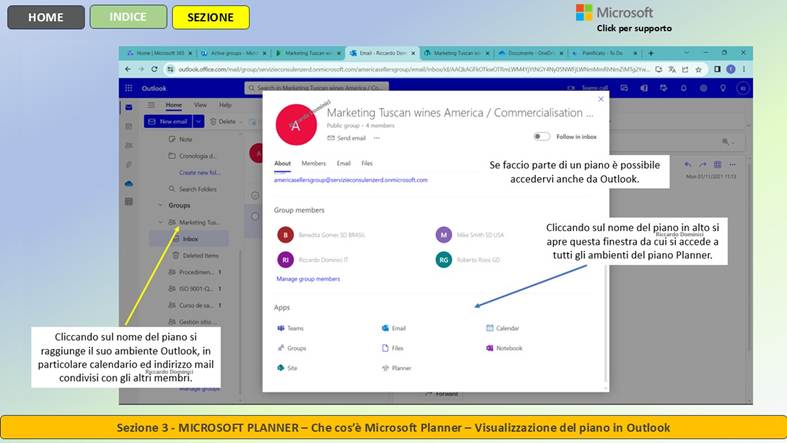Click the Manage group members link
Image resolution: width=787 pixels, height=443 pixels.
[x=308, y=279]
